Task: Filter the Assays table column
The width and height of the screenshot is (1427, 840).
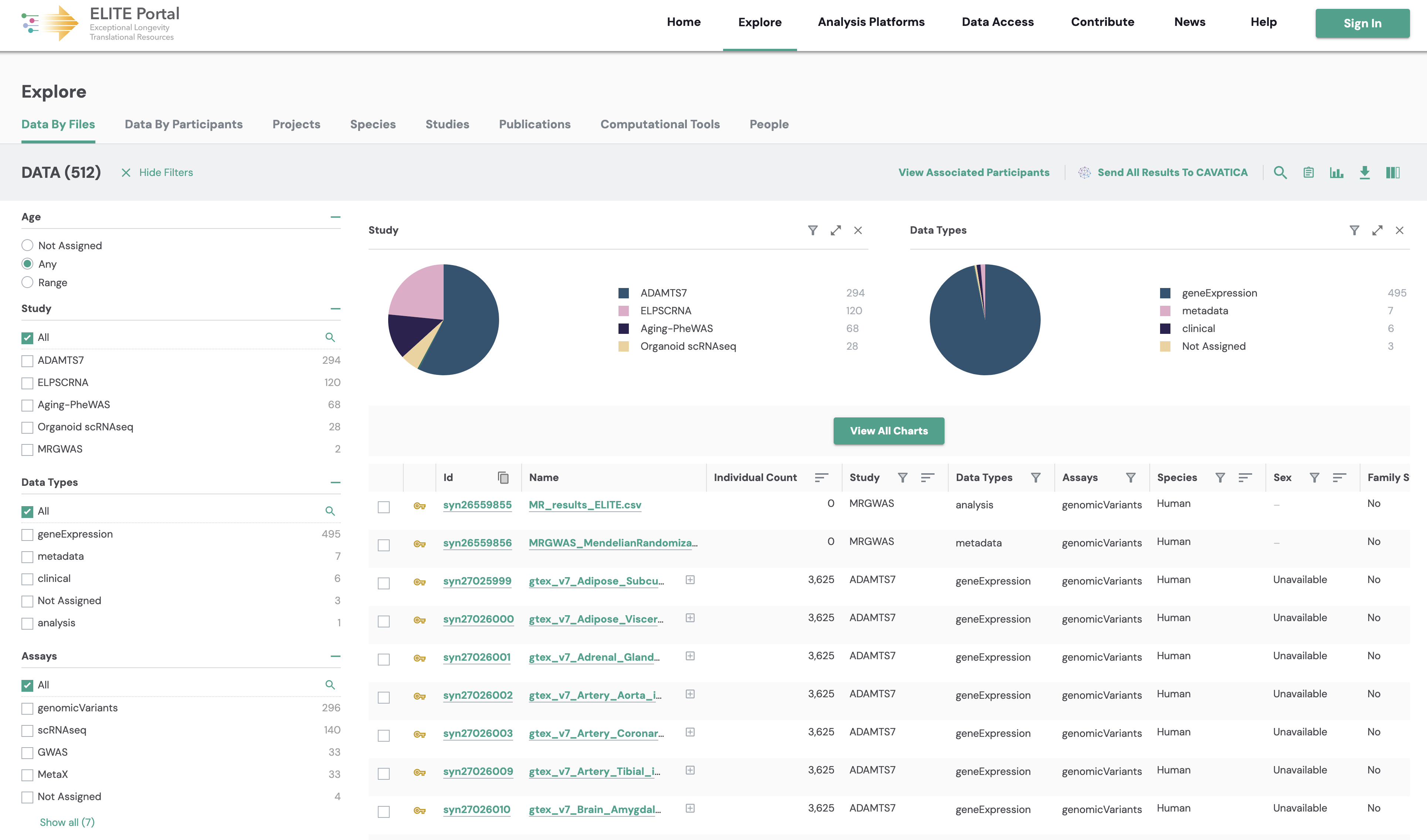Action: 1130,478
